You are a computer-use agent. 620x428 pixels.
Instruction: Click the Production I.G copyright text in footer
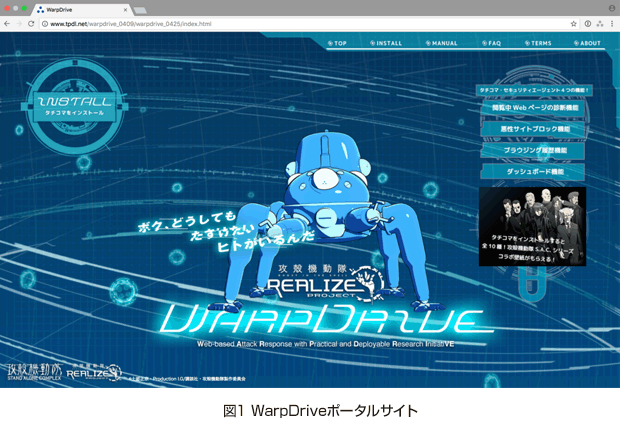[187, 379]
